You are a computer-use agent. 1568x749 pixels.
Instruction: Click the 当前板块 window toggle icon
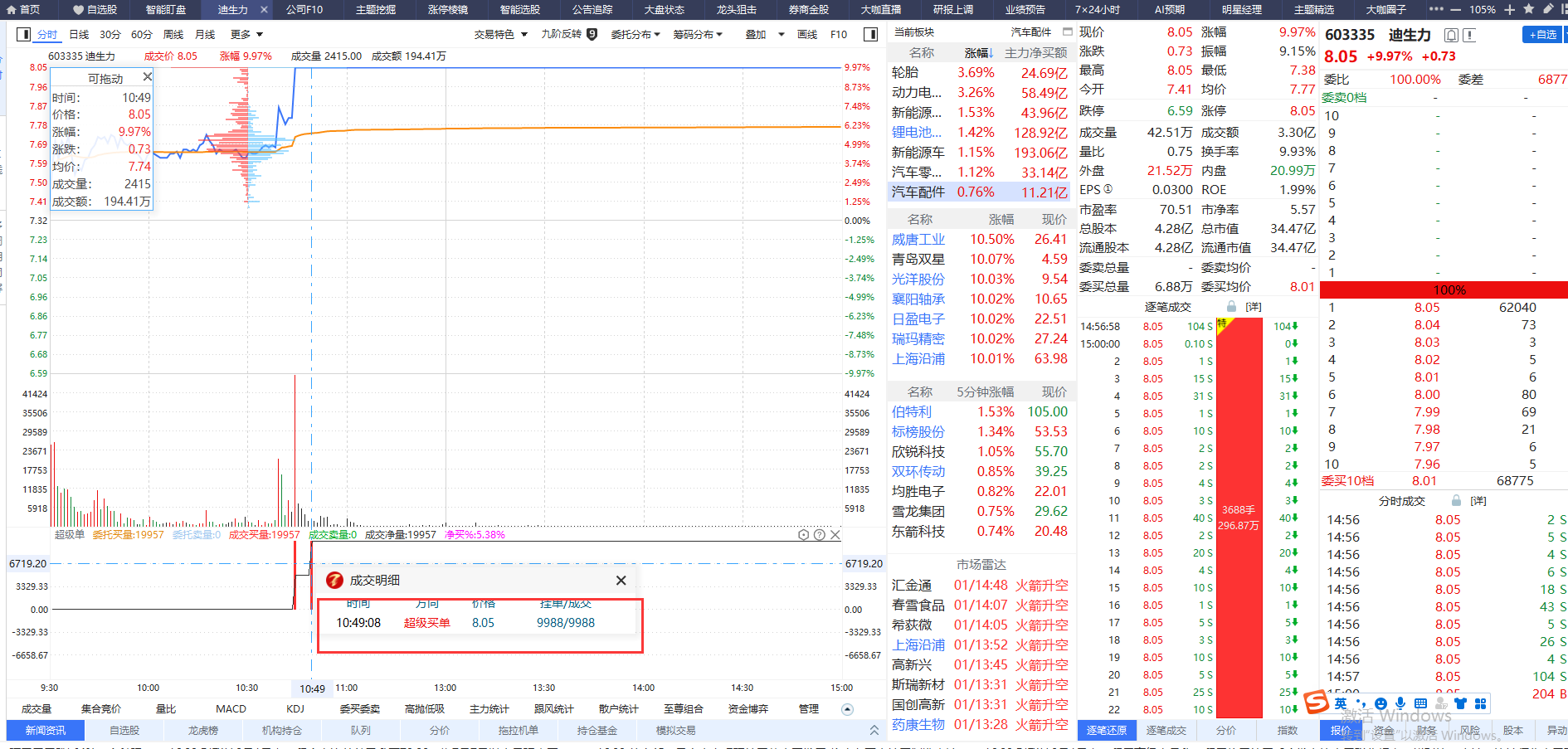[1067, 32]
